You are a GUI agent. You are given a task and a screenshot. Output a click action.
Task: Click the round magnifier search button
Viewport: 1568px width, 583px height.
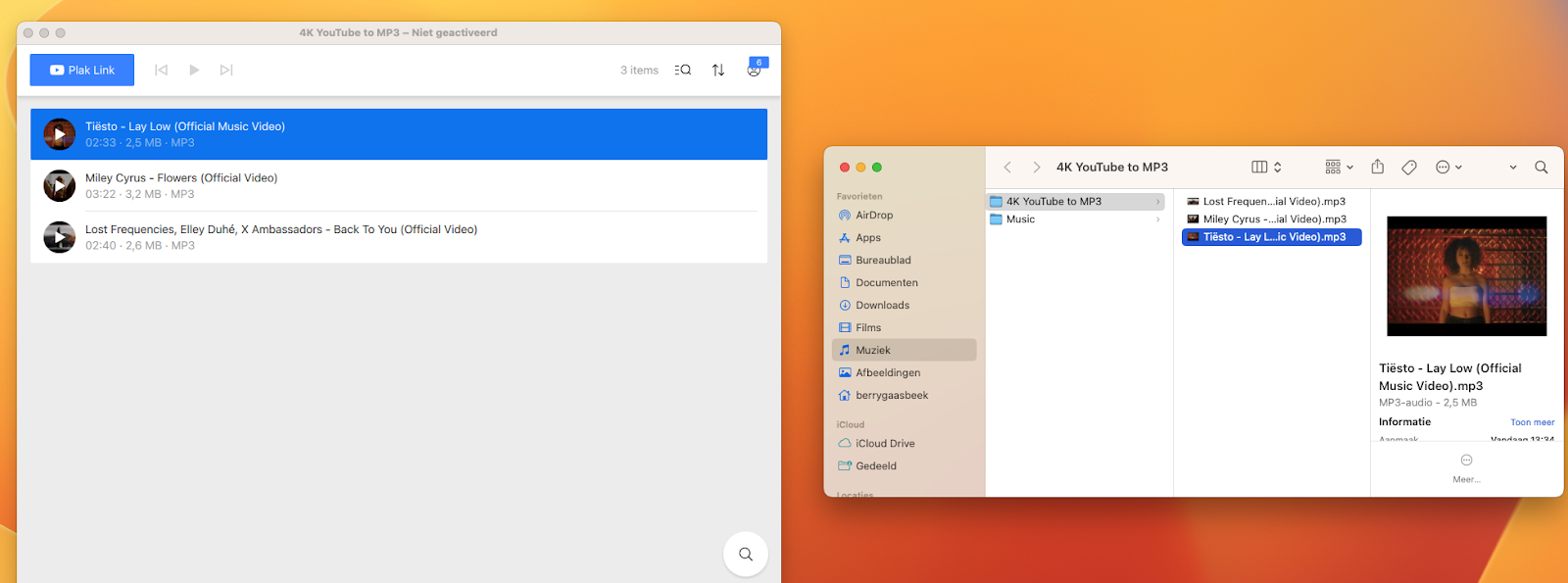click(745, 555)
